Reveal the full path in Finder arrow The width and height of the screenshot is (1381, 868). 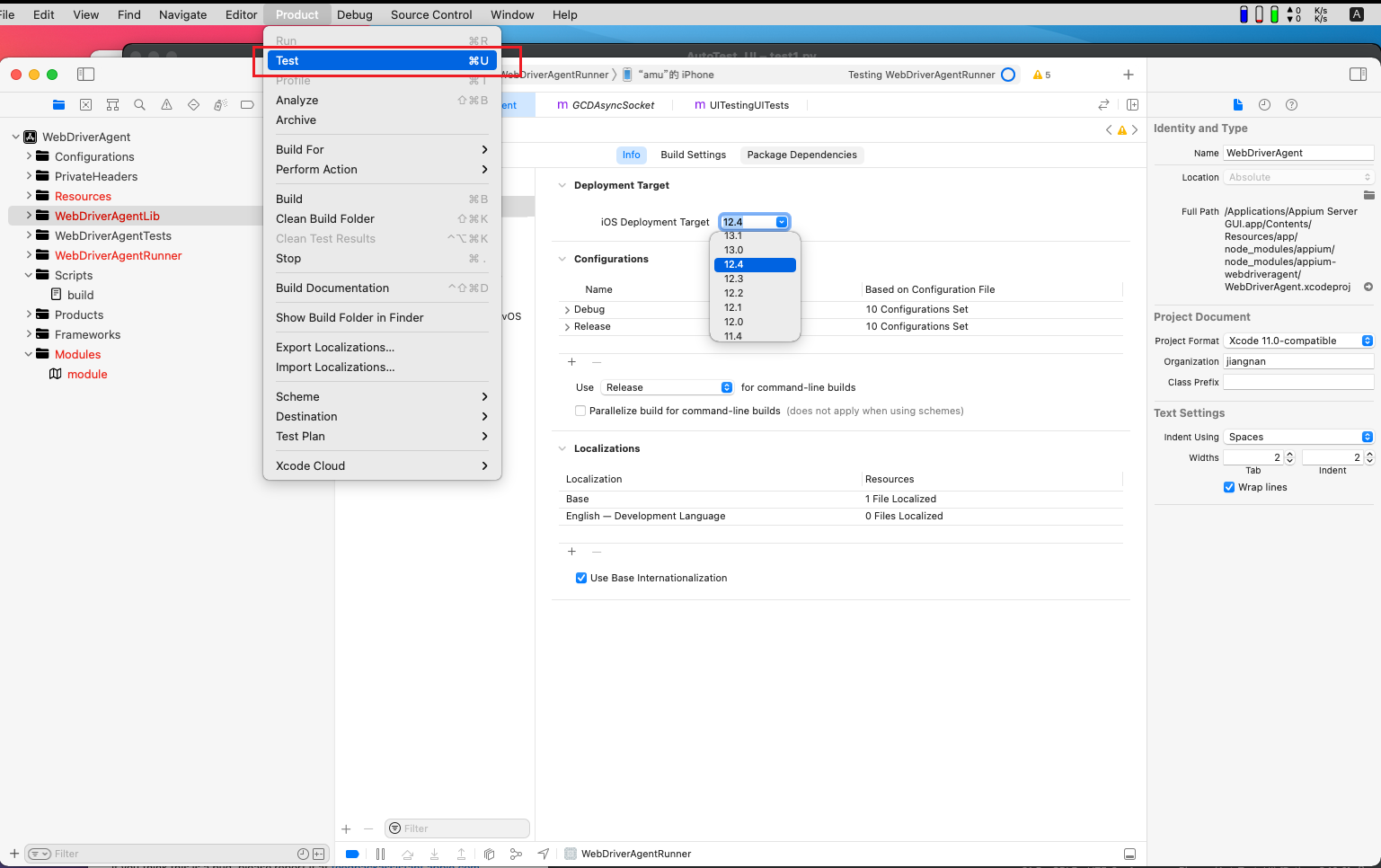click(1368, 287)
